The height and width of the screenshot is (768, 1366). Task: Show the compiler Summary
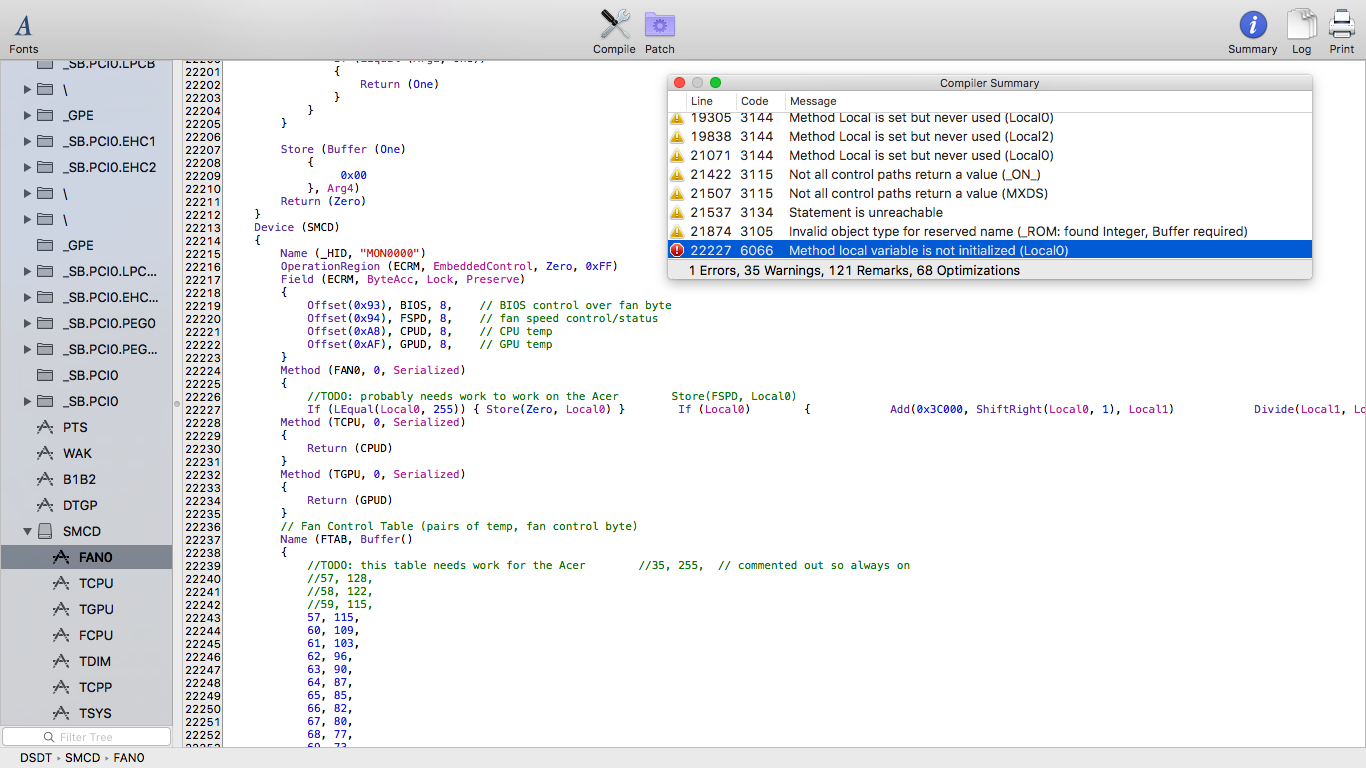pos(1252,31)
